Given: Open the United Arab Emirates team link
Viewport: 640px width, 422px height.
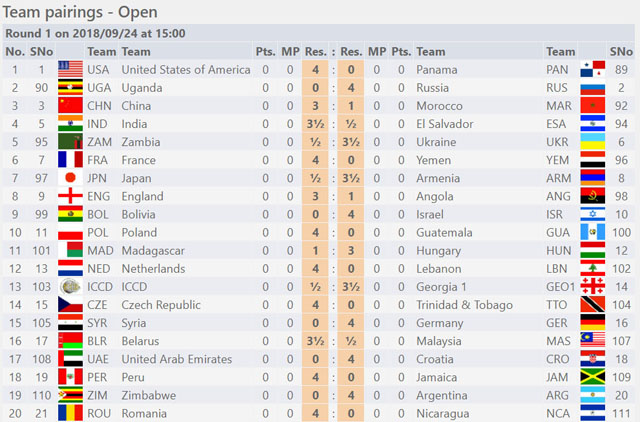Looking at the screenshot, I should [x=176, y=359].
